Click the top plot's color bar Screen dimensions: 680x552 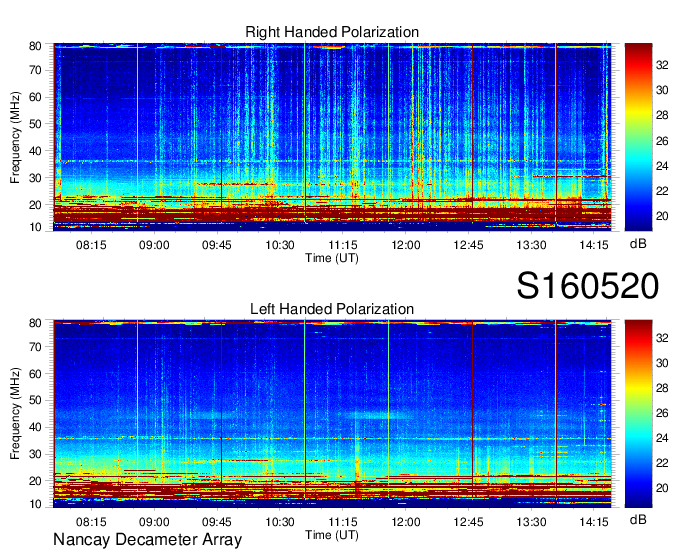638,137
